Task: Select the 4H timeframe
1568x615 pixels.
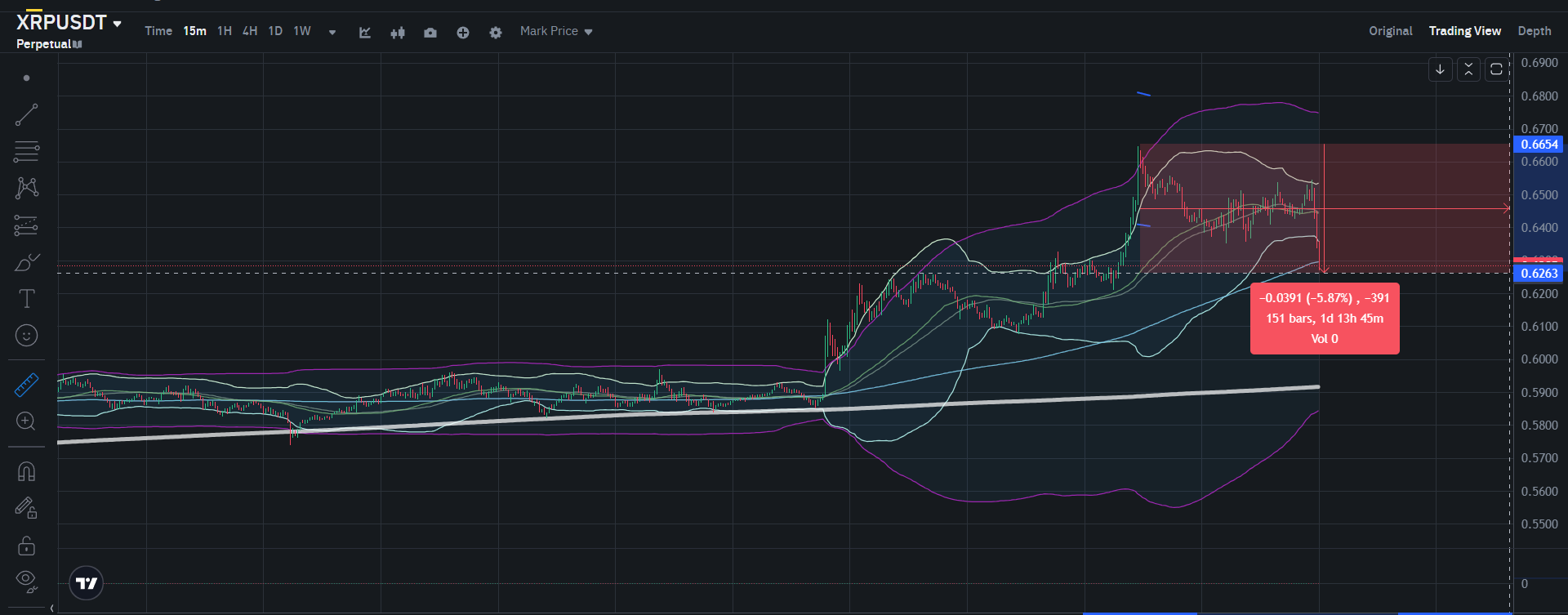Action: pos(250,31)
